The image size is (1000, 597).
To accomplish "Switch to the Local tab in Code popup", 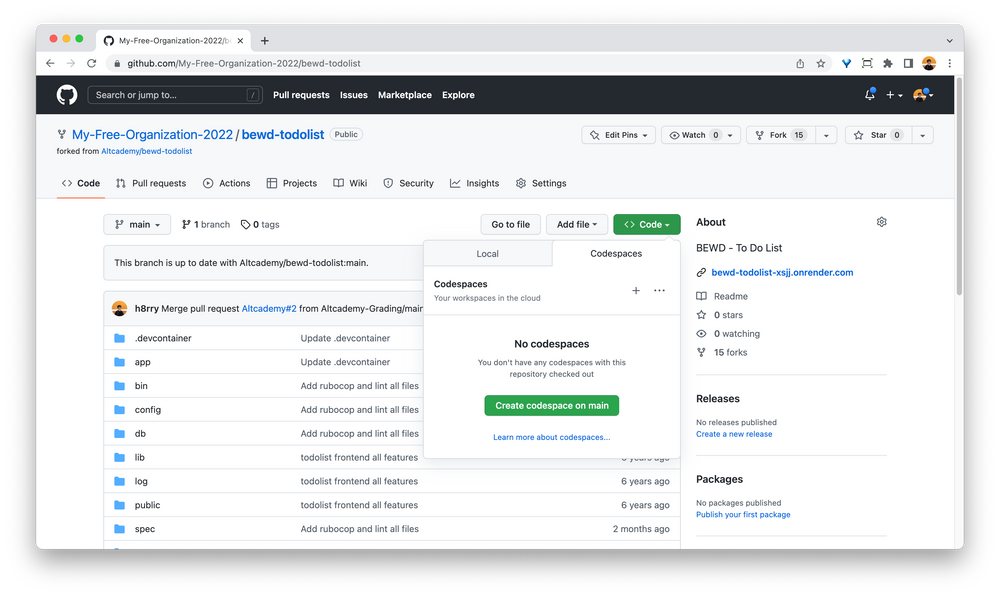I will [x=488, y=253].
